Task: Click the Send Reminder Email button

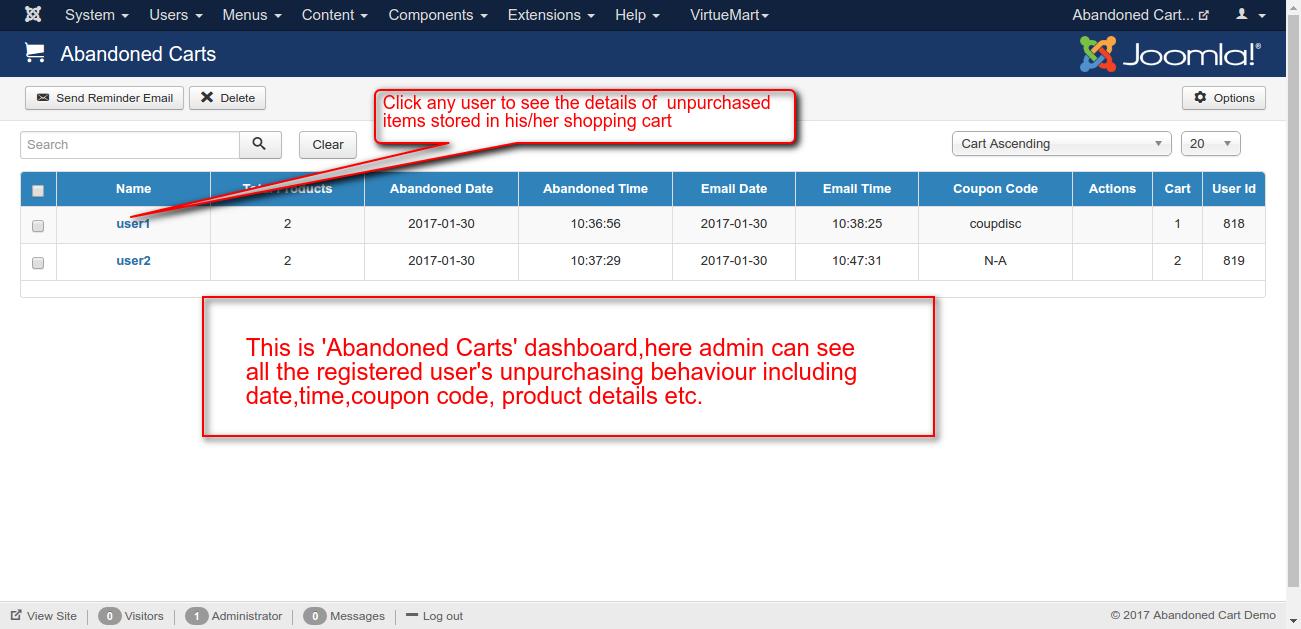Action: (104, 98)
